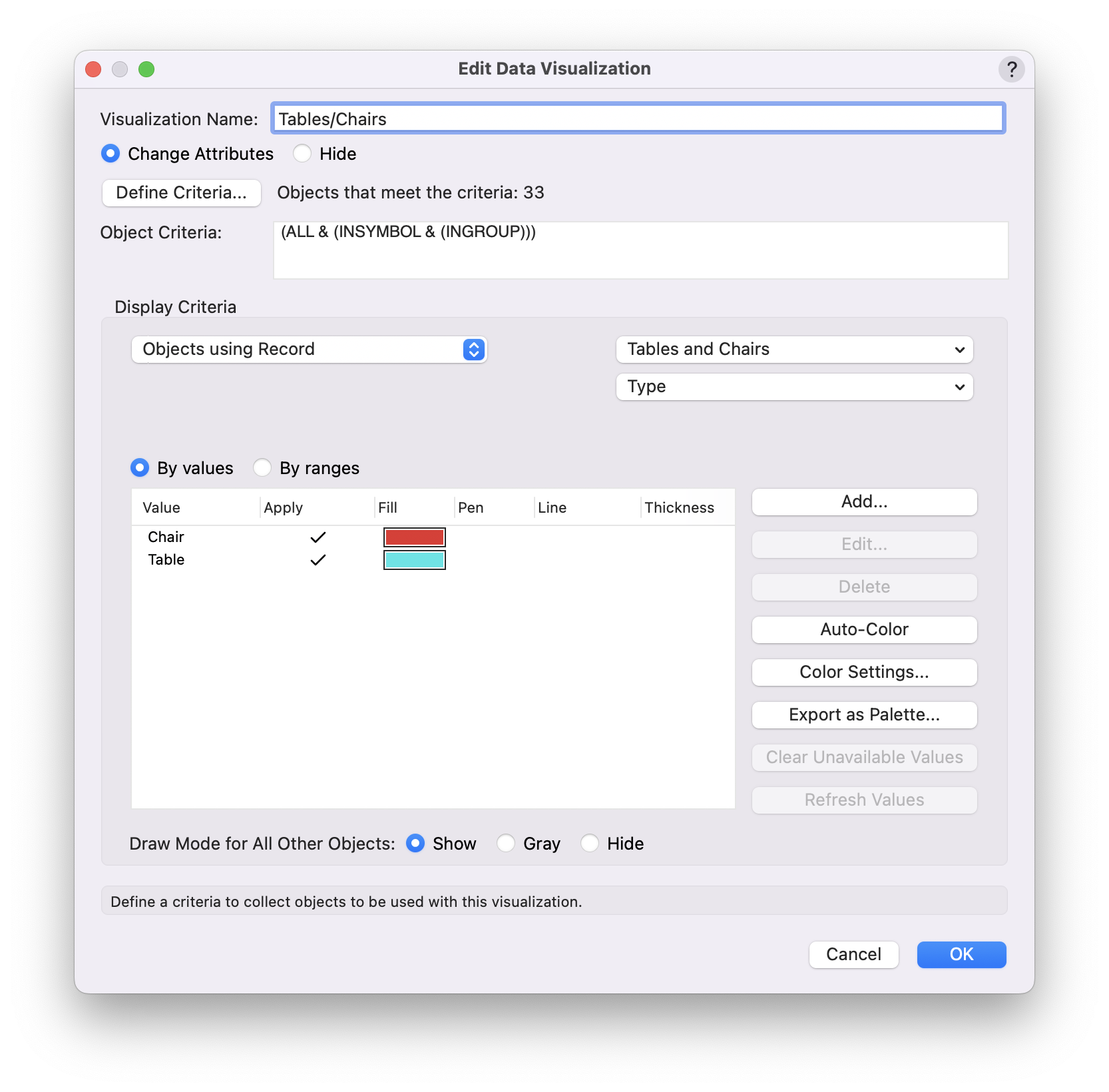
Task: Apply Auto-Color to the values
Action: pyautogui.click(x=863, y=629)
